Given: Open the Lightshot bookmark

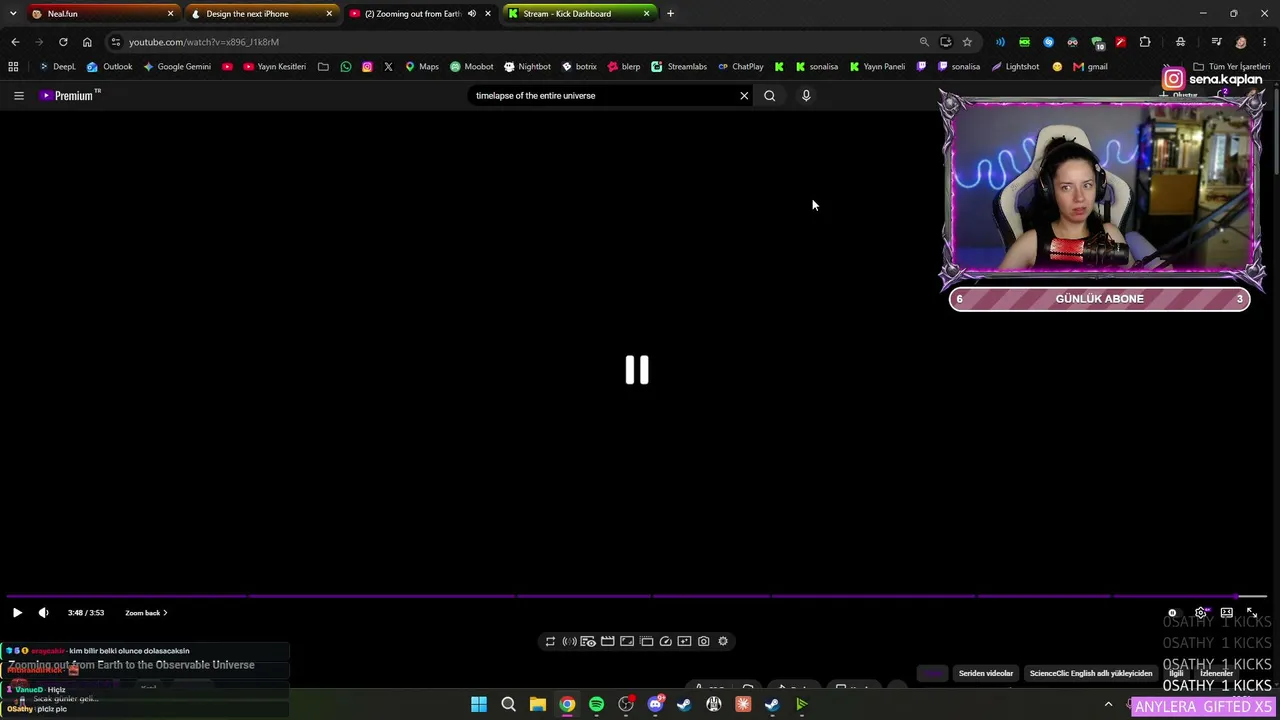Looking at the screenshot, I should click(1015, 67).
